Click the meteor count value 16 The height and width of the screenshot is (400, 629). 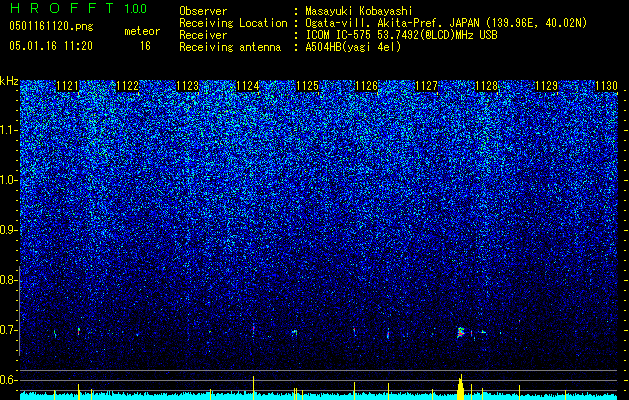pyautogui.click(x=145, y=46)
